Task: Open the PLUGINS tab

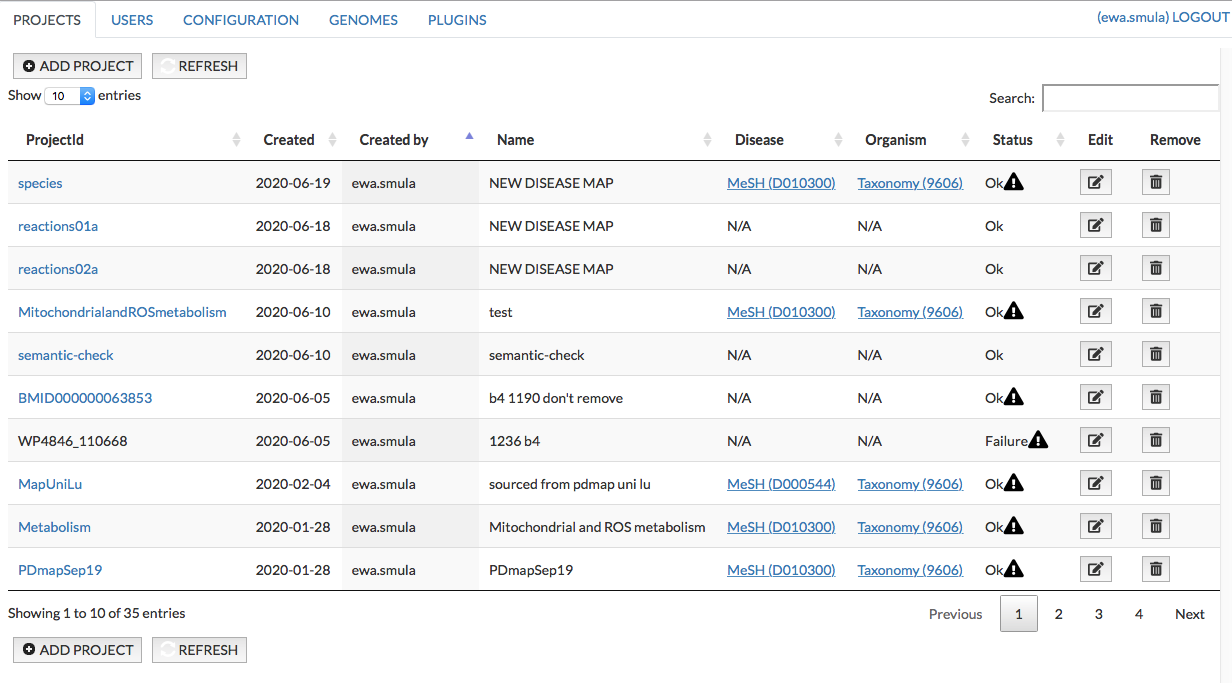Action: coord(457,20)
